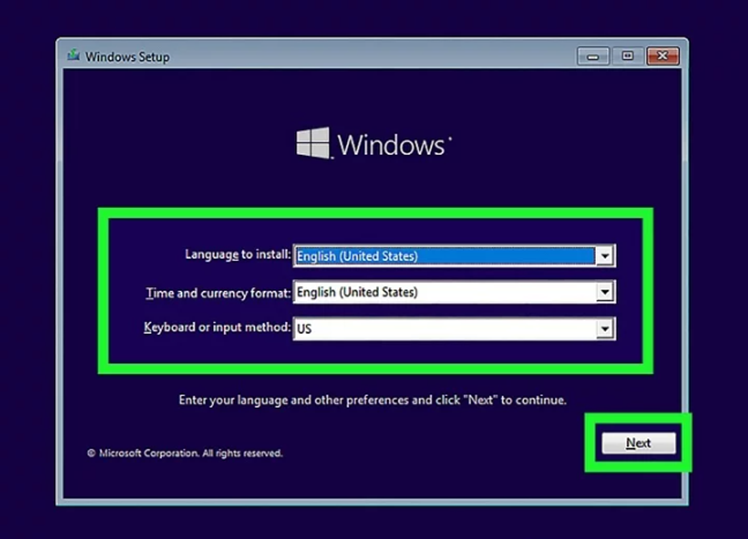
Task: Click the Windows Setup title bar icon
Action: (x=73, y=55)
